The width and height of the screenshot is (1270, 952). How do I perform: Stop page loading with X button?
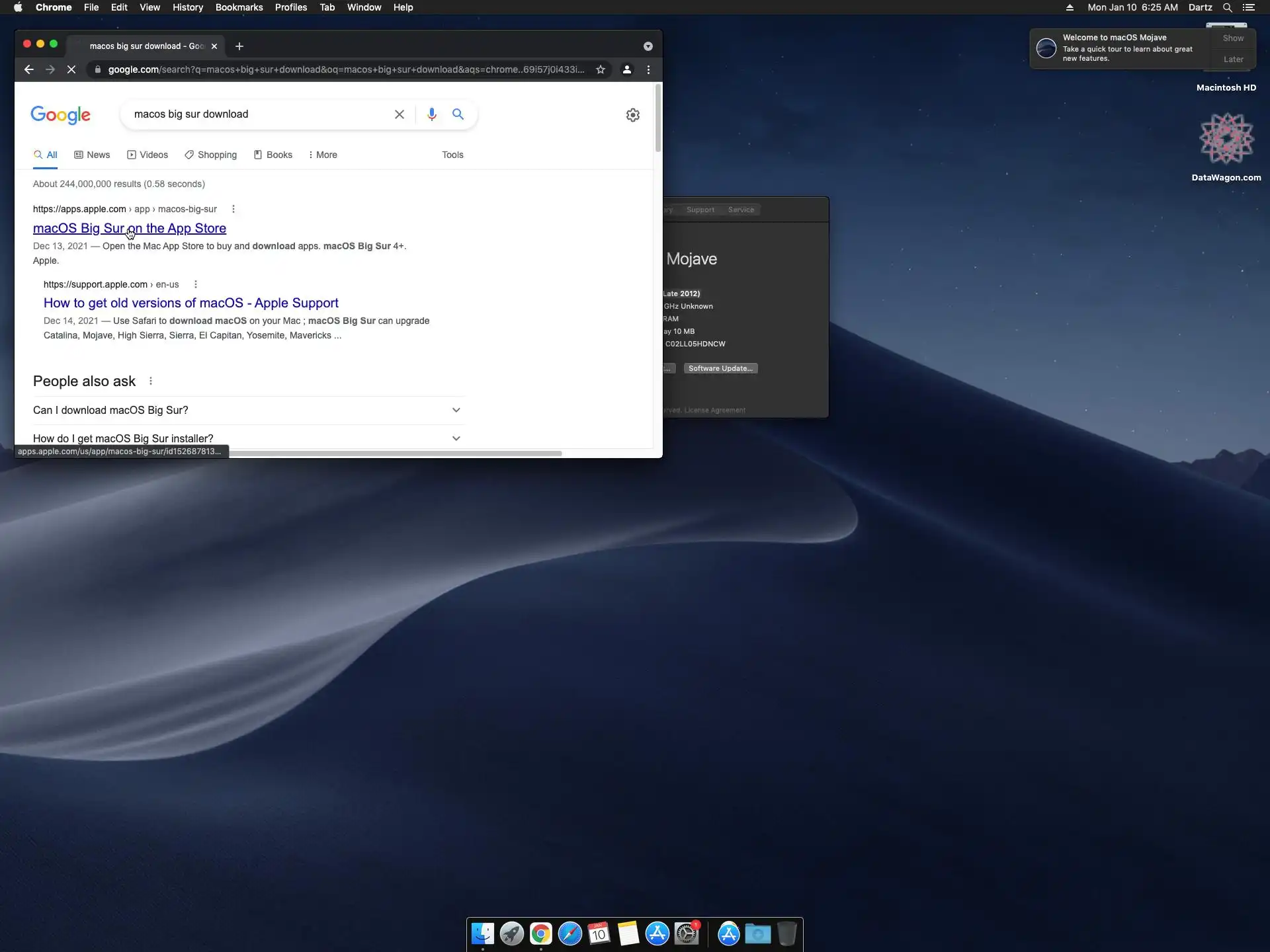pos(71,69)
